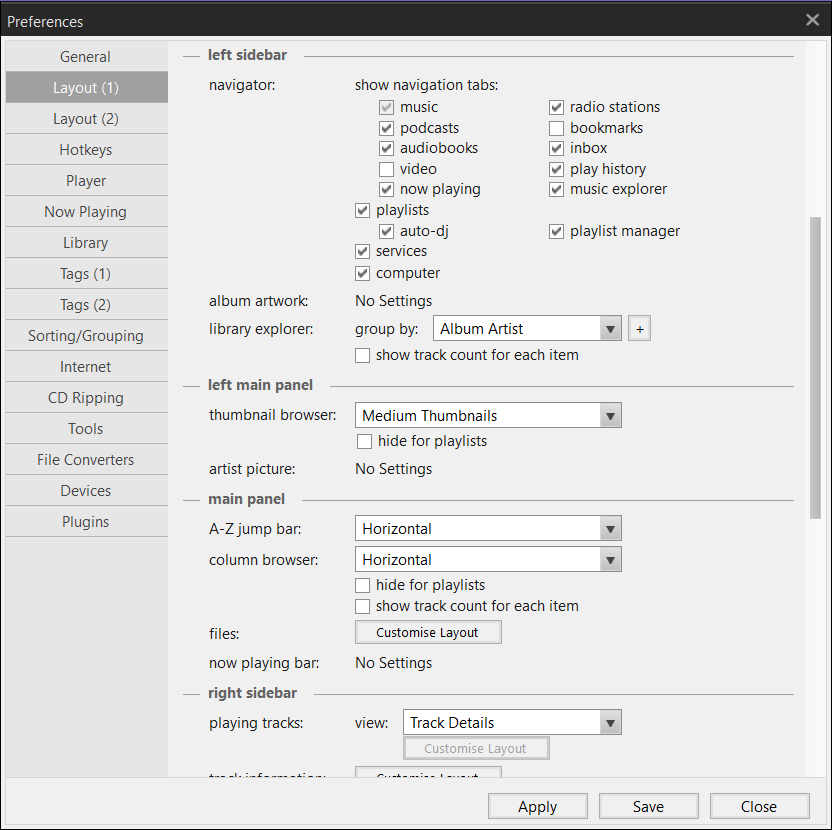
Task: Disable the auto-dj checkbox
Action: pyautogui.click(x=386, y=231)
